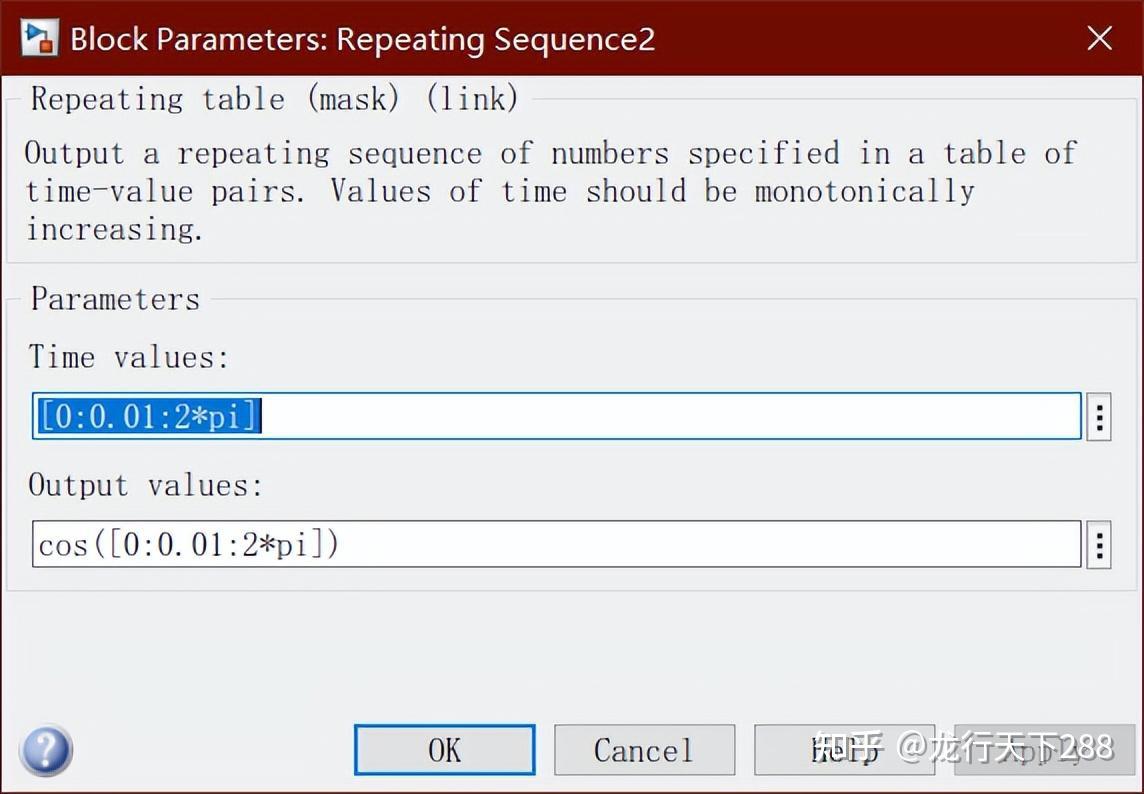Image resolution: width=1144 pixels, height=794 pixels.
Task: Open the three-dot menu beside Output values
Action: coord(1099,544)
